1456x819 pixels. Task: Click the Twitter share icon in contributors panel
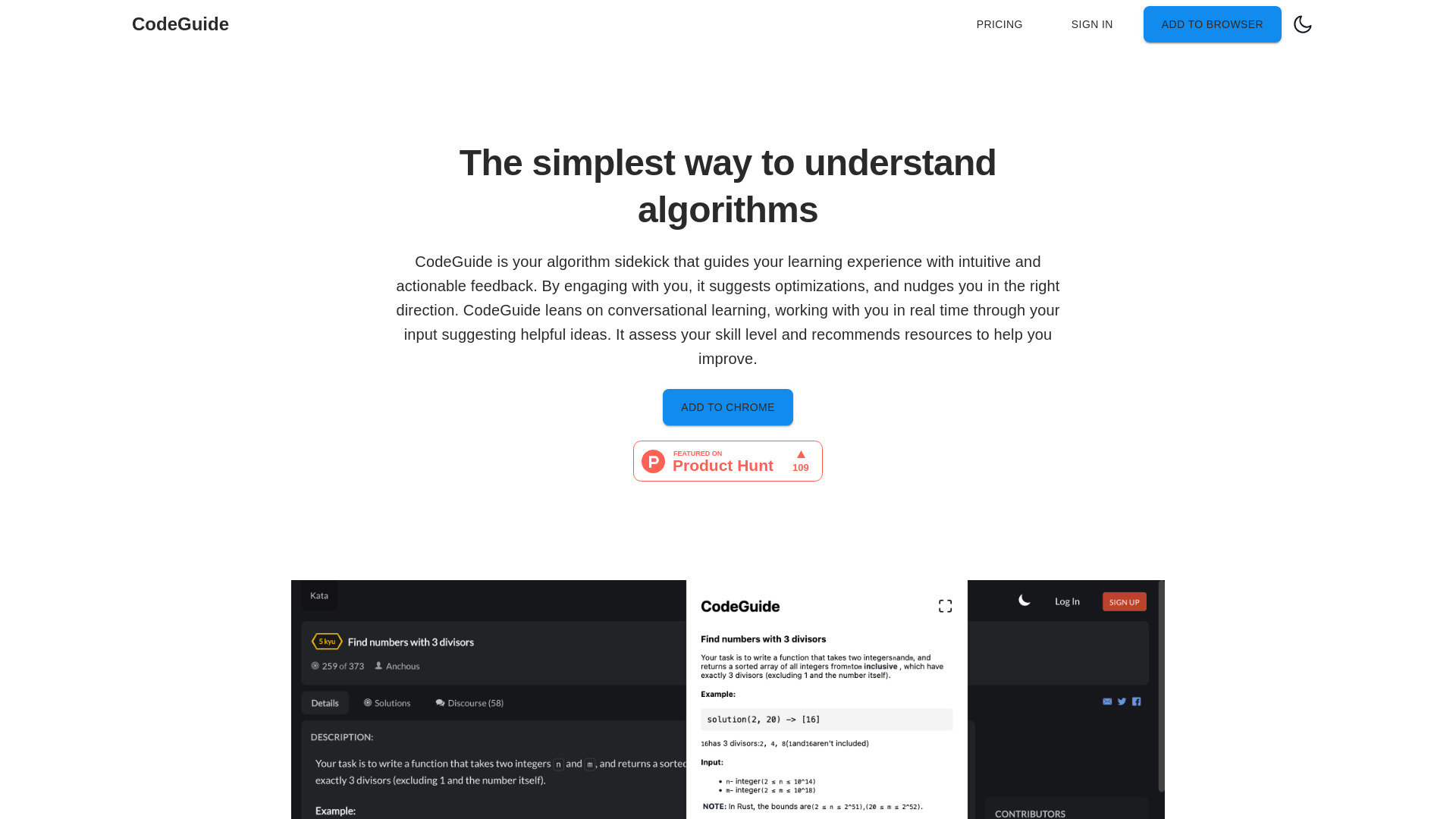tap(1121, 701)
